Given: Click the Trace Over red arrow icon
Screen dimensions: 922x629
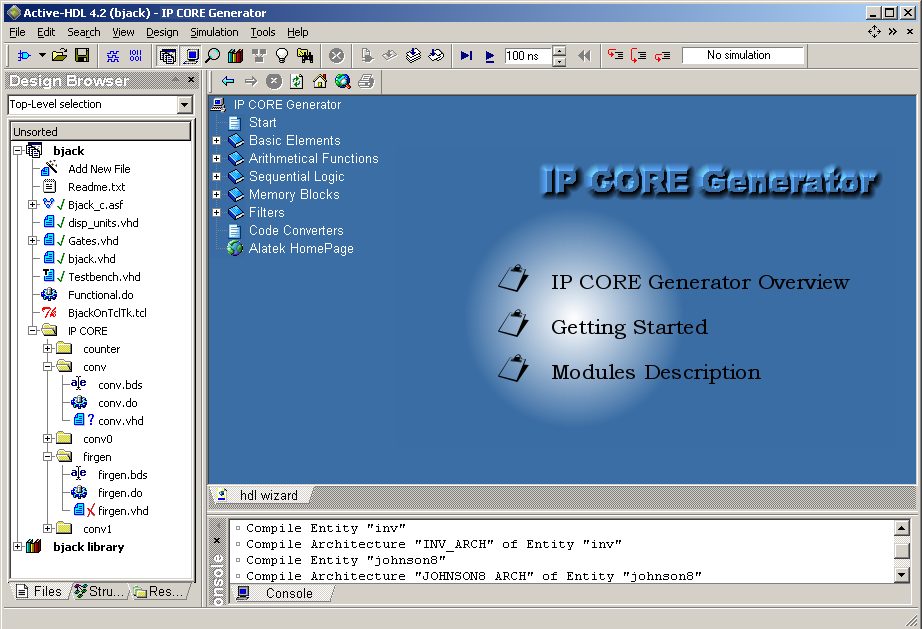Looking at the screenshot, I should pos(639,56).
